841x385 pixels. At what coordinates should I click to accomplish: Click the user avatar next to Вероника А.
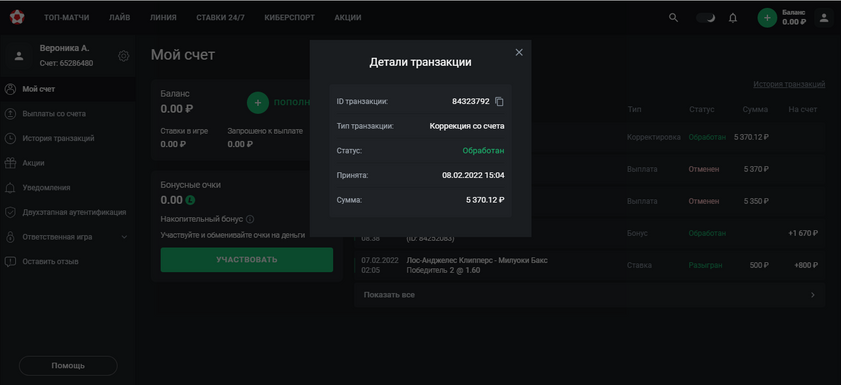[x=19, y=56]
